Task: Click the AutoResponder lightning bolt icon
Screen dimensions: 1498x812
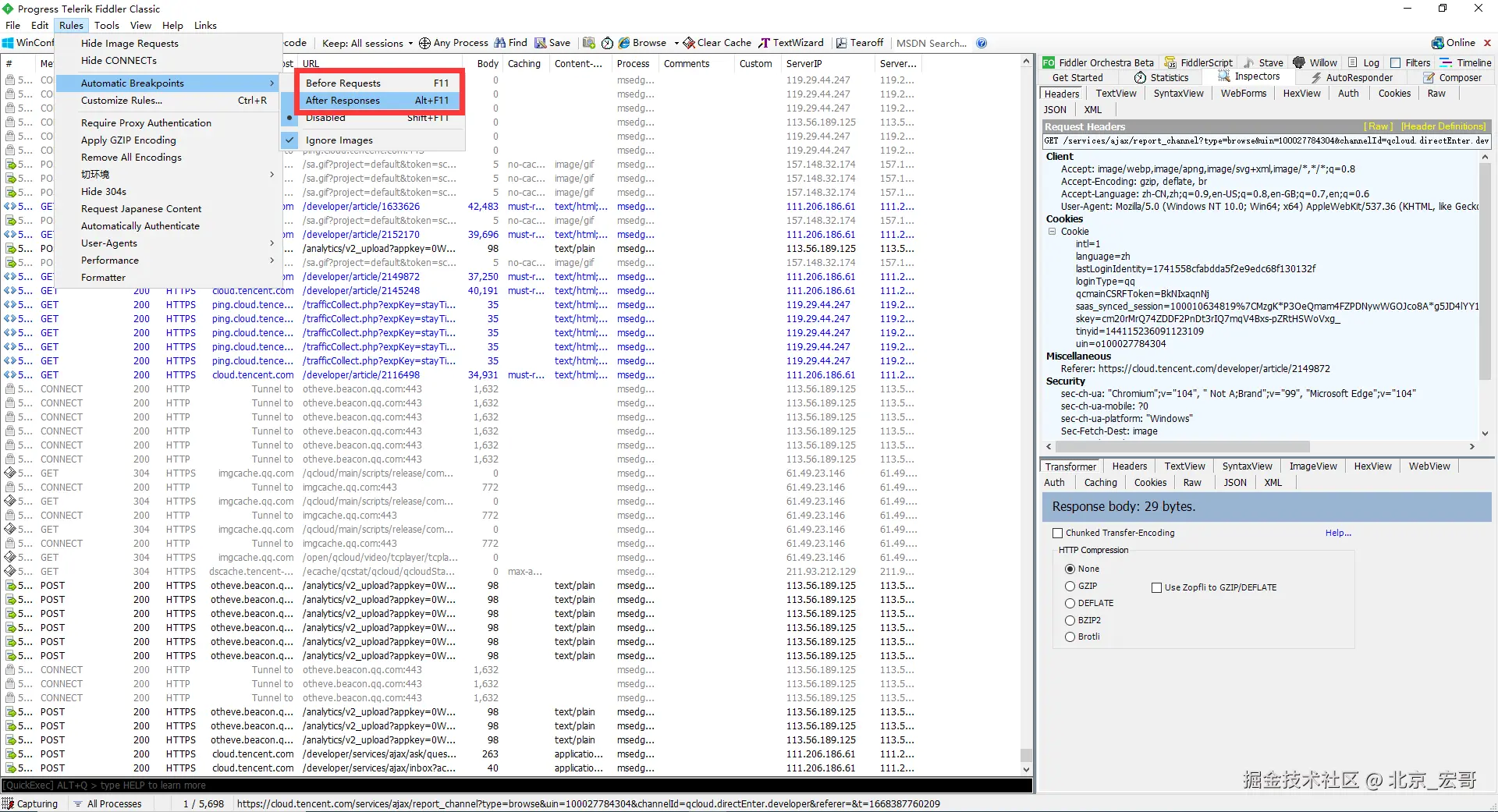Action: (1316, 77)
